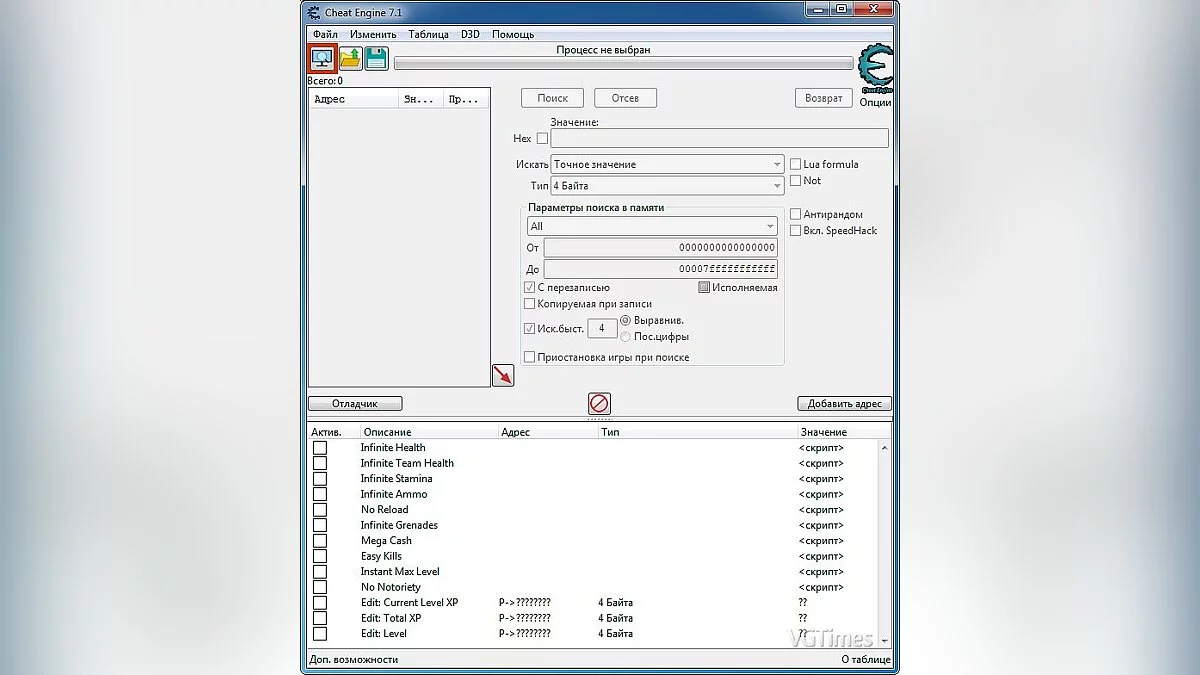Open the Искать scan type dropdown

pos(667,164)
